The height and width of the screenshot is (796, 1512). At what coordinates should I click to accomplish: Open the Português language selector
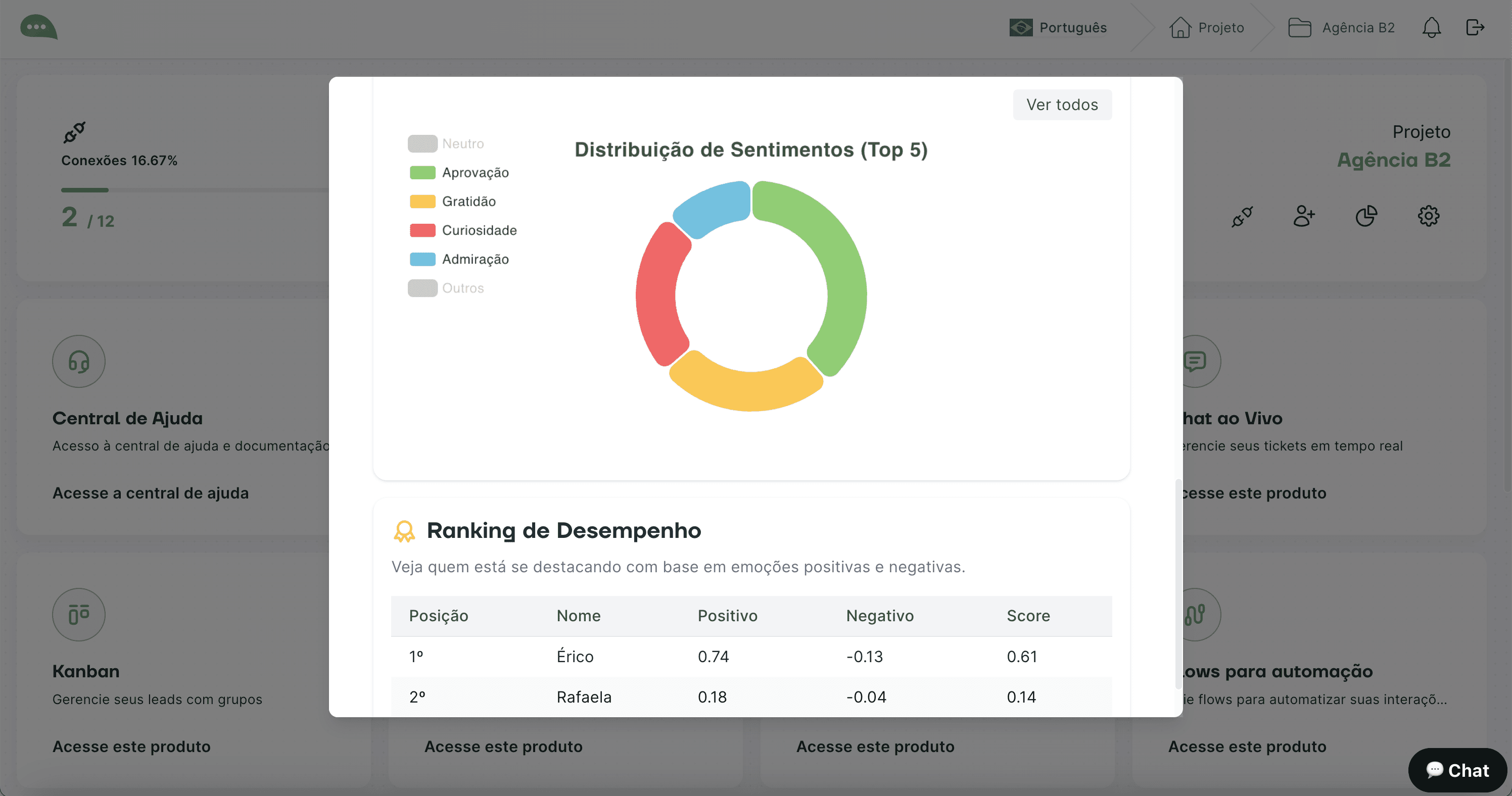tap(1058, 28)
